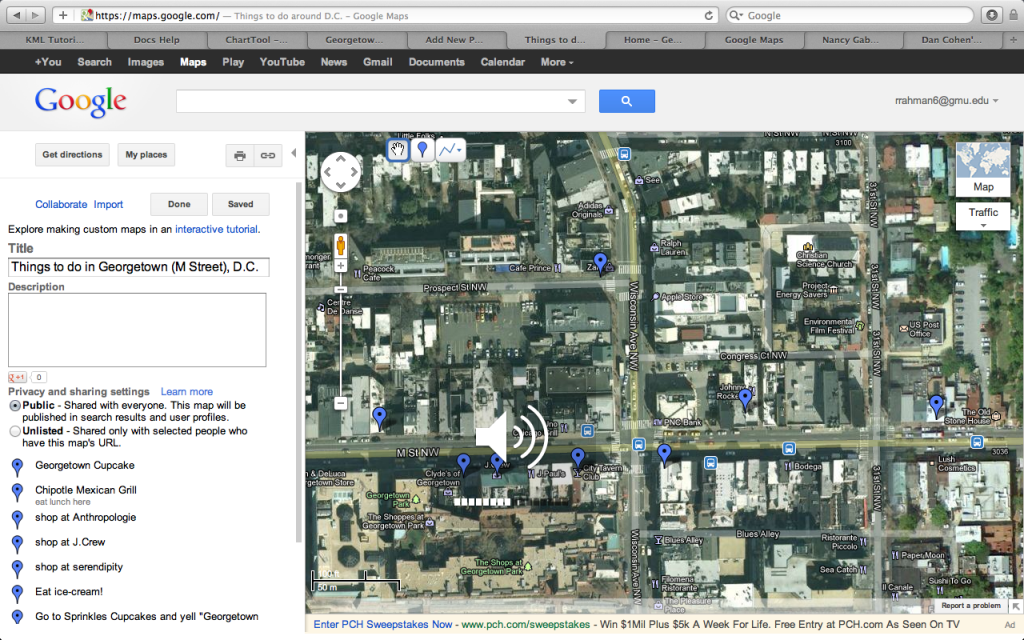Click the zoom out minus button

[x=340, y=404]
